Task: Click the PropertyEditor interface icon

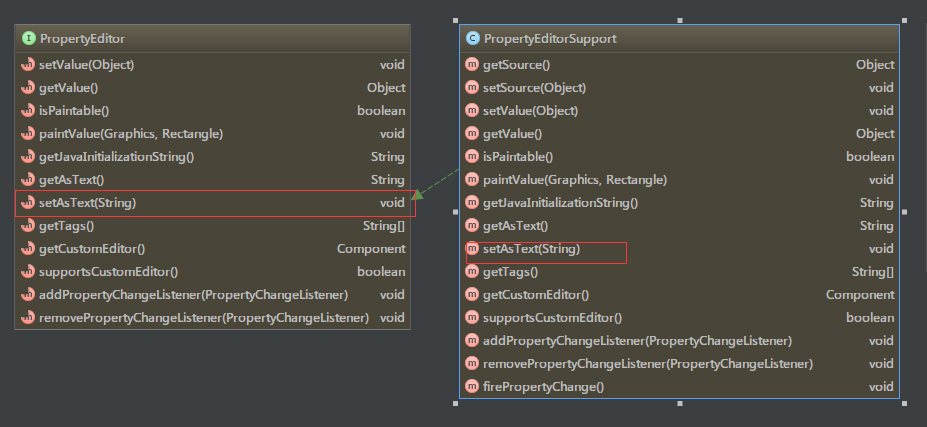Action: 28,38
